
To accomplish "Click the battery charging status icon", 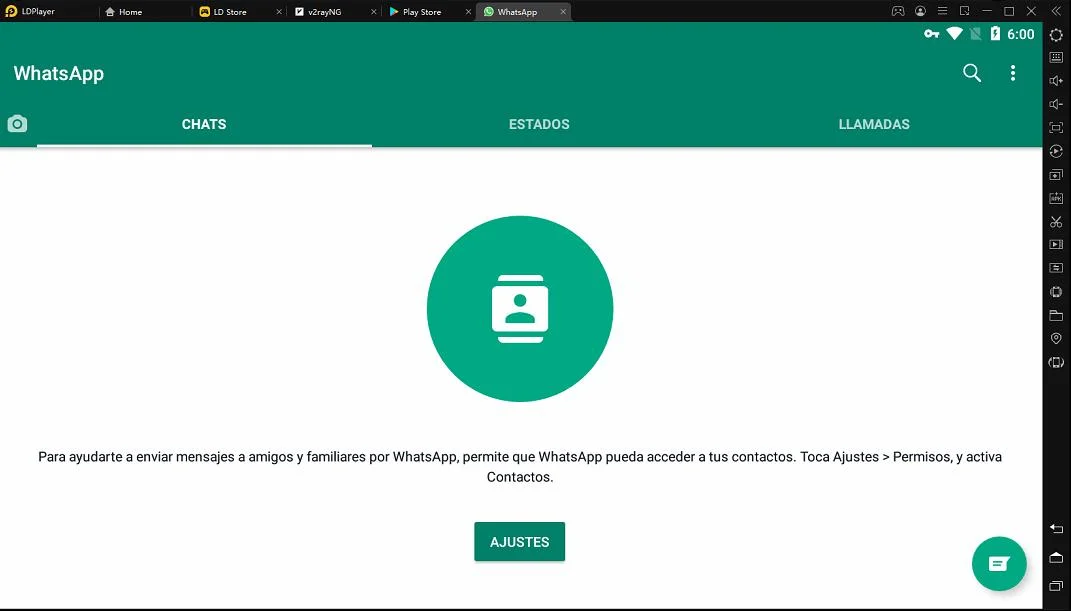I will point(995,33).
